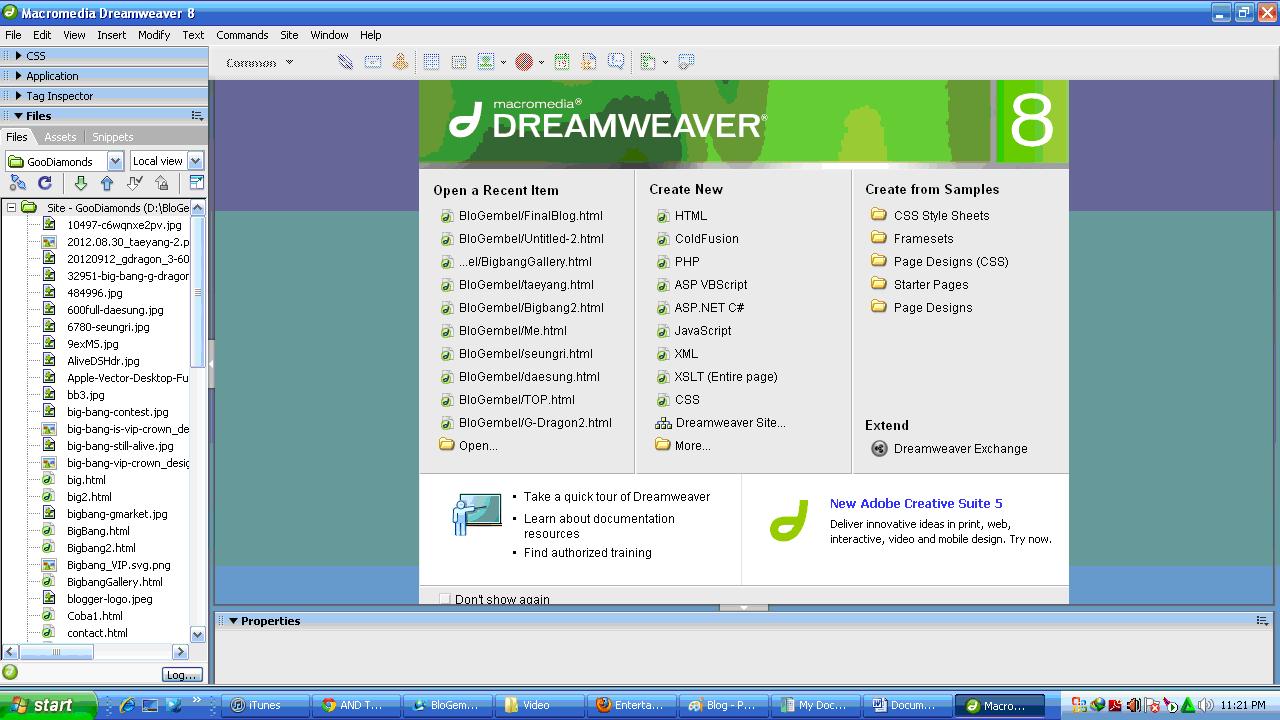Click Take a quick tour of Dreamweaver
This screenshot has height=720, width=1280.
[617, 497]
